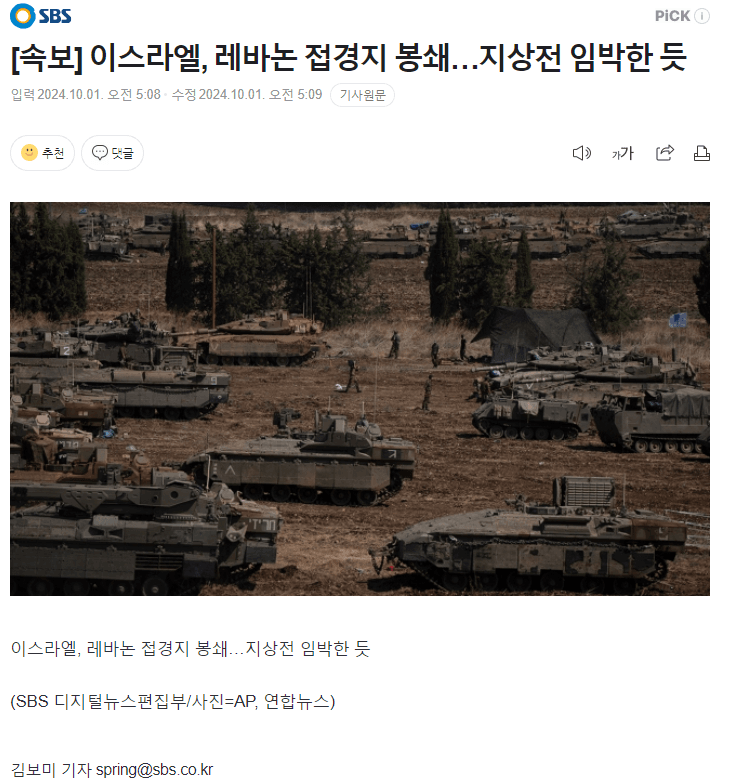Screen dimensions: 753x778
Task: Print the article using printer icon
Action: click(x=701, y=153)
